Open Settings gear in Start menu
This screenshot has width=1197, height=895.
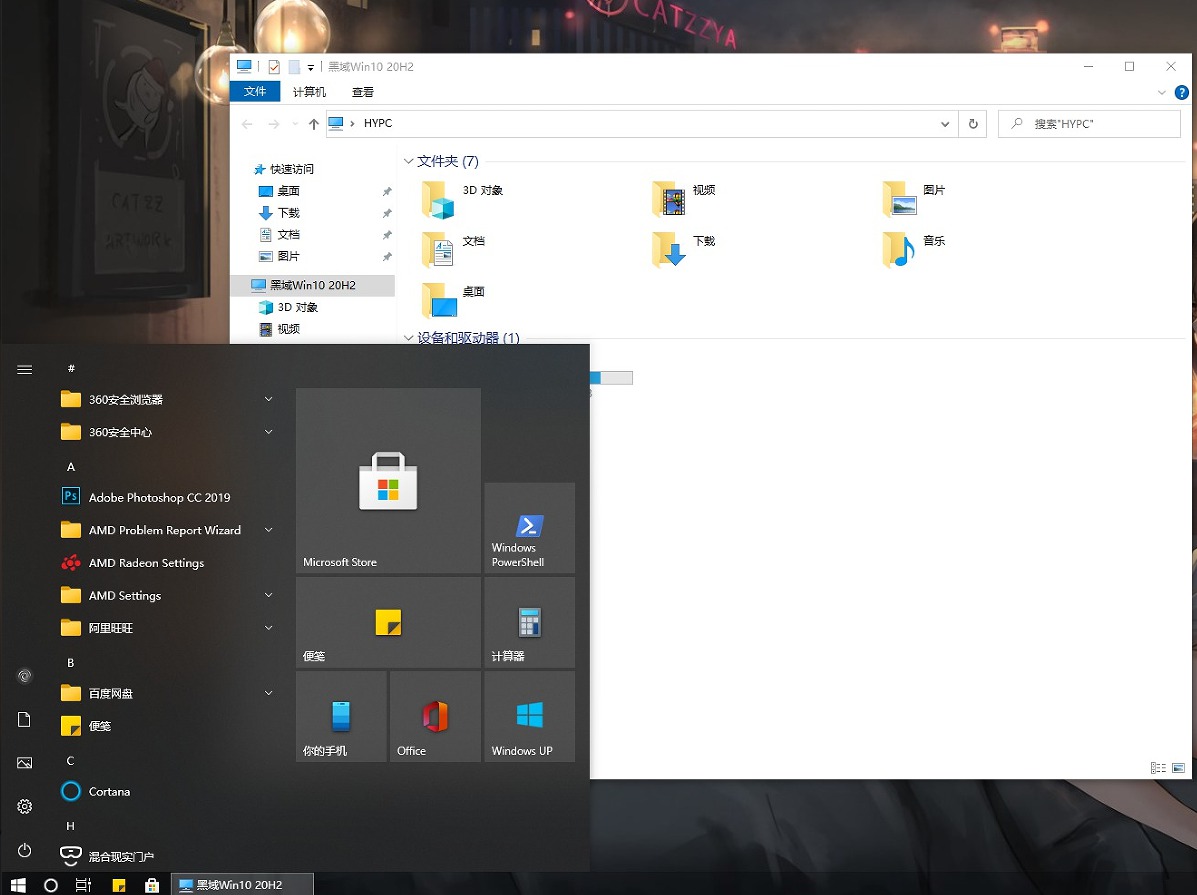coord(24,806)
